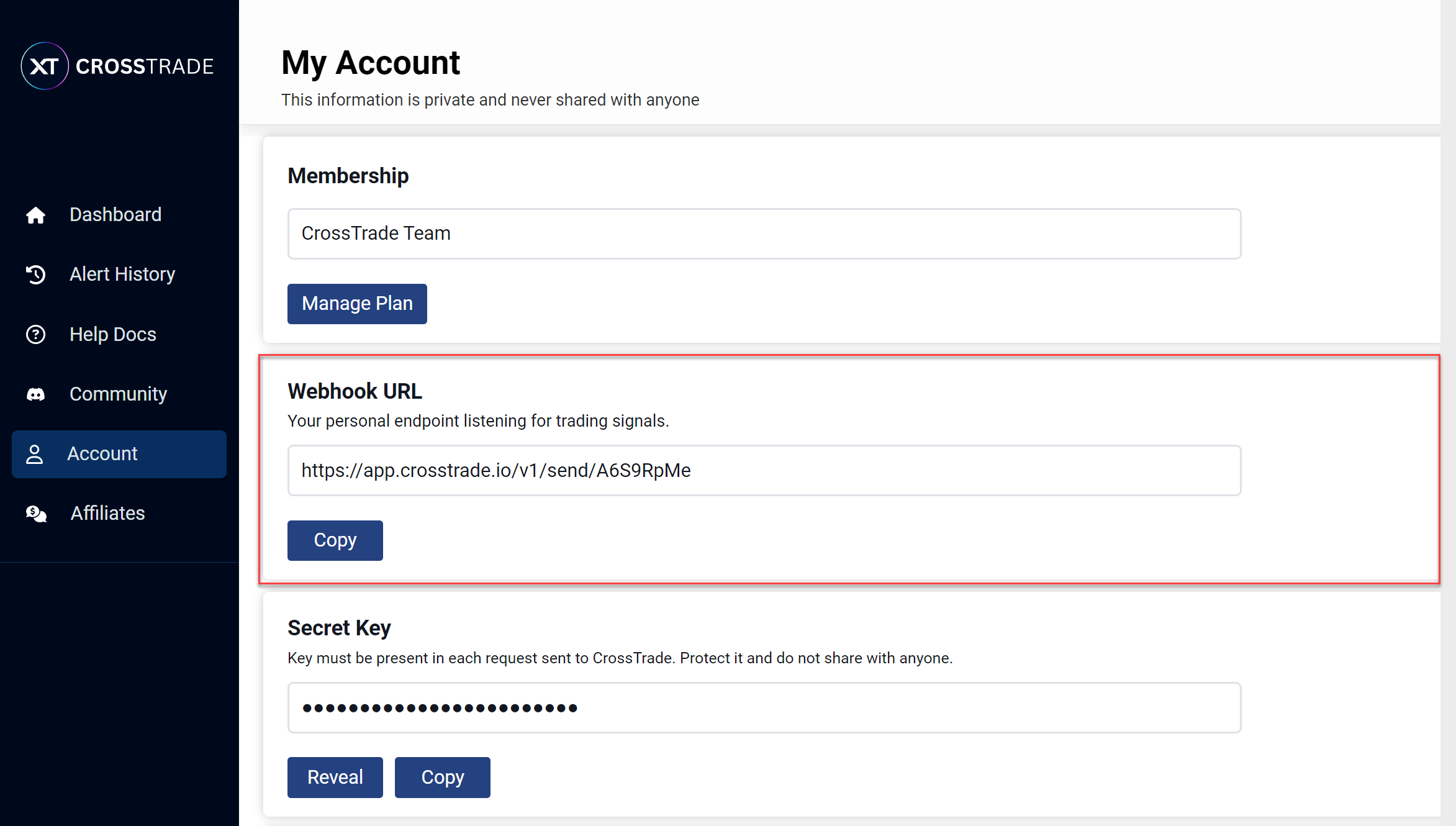Open the Affiliates section
Screen dimensions: 1456x826
coord(107,514)
